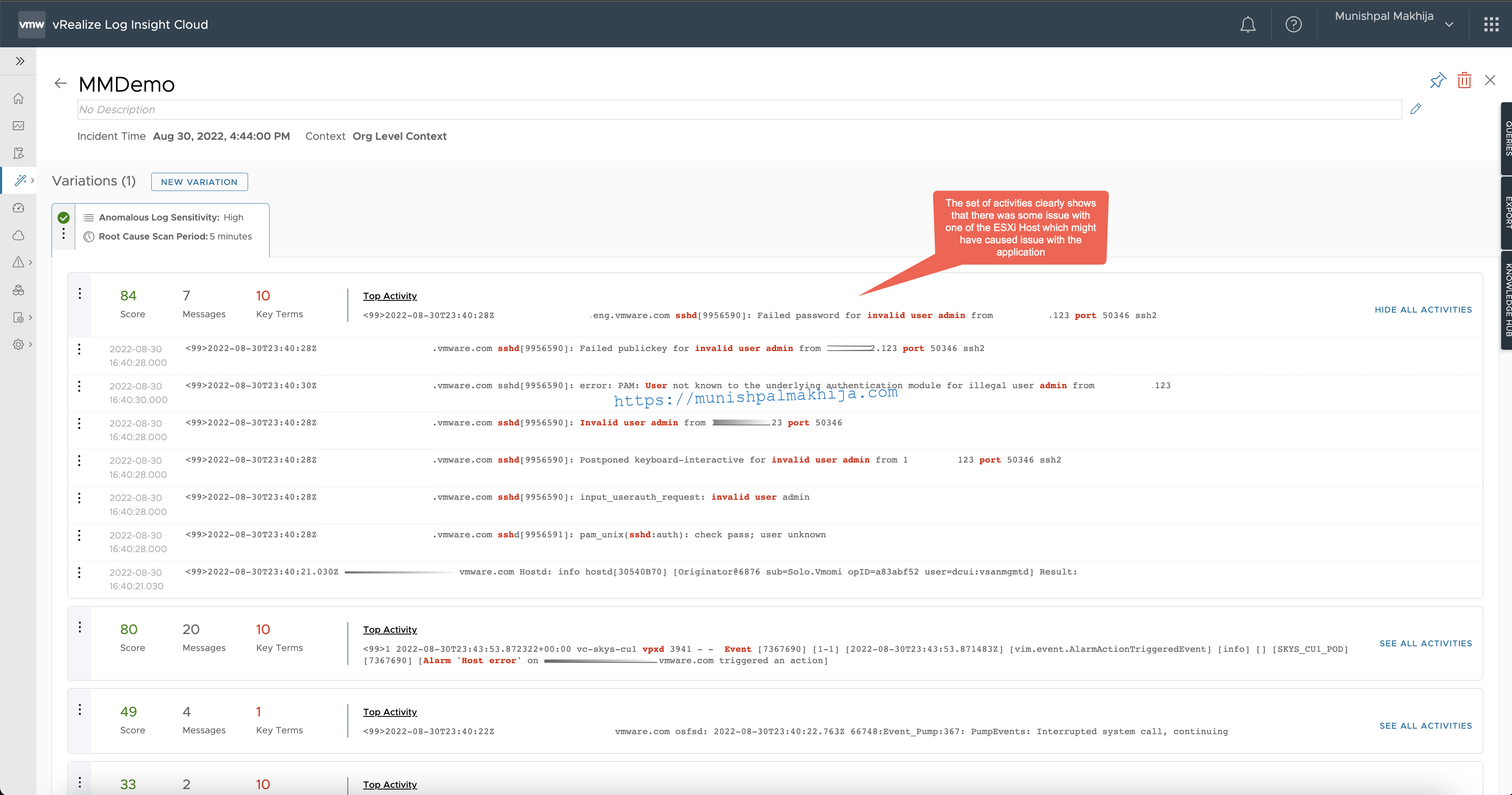
Task: Click 'Root Cause Scan Period: 5 minutes' text
Action: point(175,237)
